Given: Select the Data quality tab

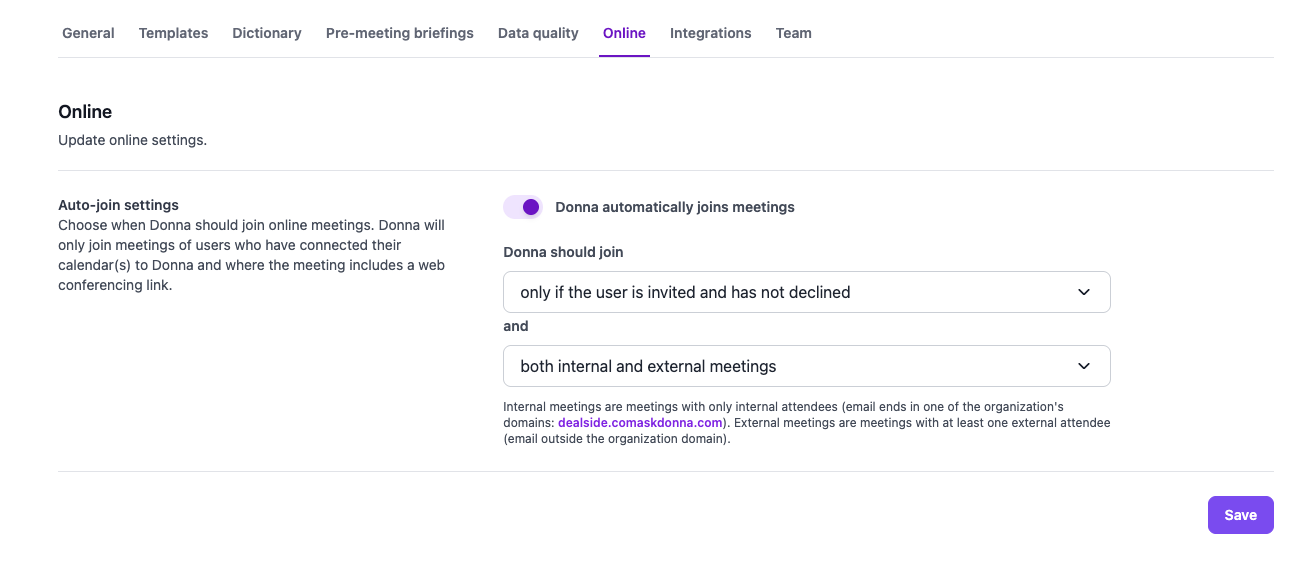Looking at the screenshot, I should pyautogui.click(x=538, y=33).
